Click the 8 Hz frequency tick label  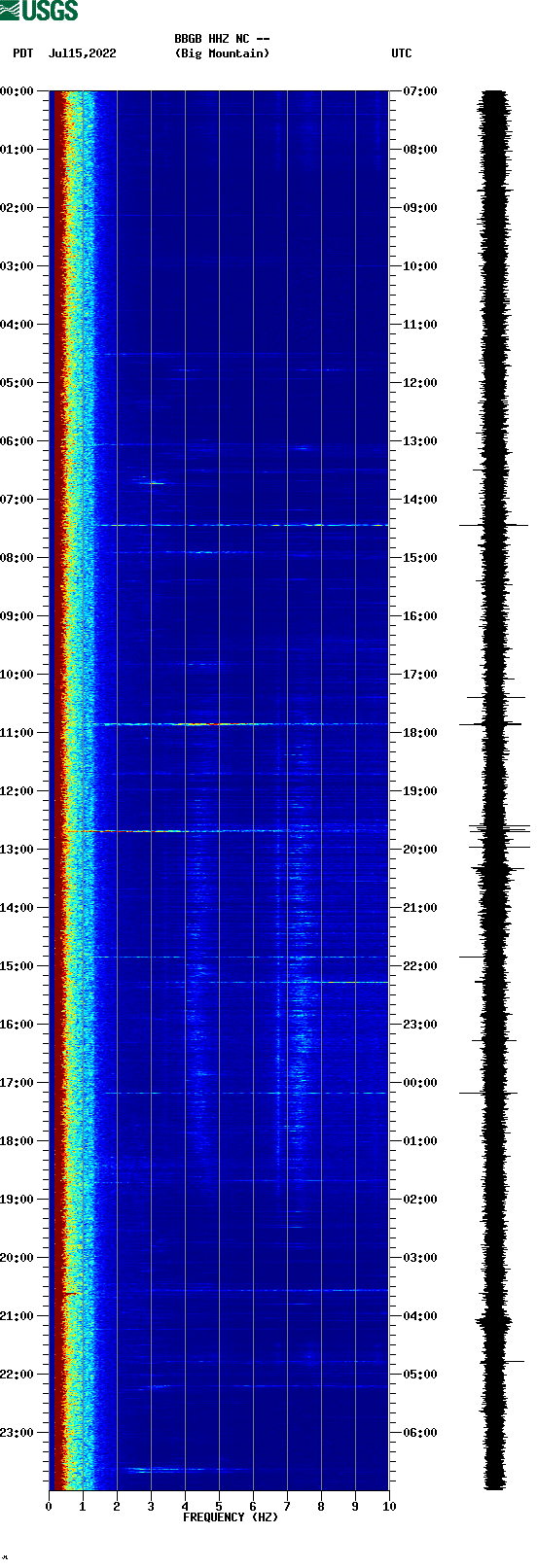tap(321, 1507)
